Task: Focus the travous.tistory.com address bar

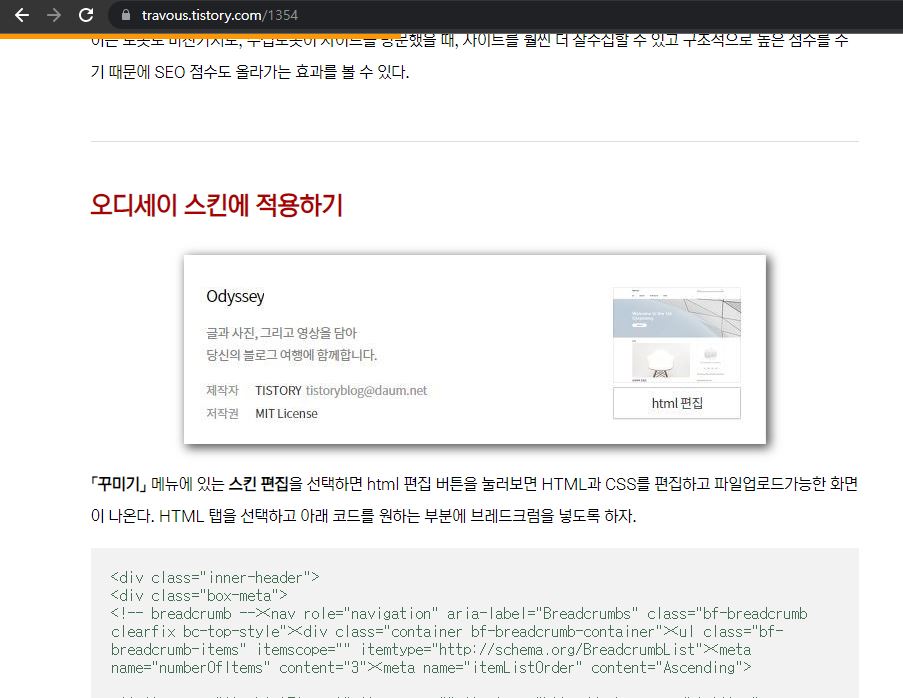Action: coord(507,15)
